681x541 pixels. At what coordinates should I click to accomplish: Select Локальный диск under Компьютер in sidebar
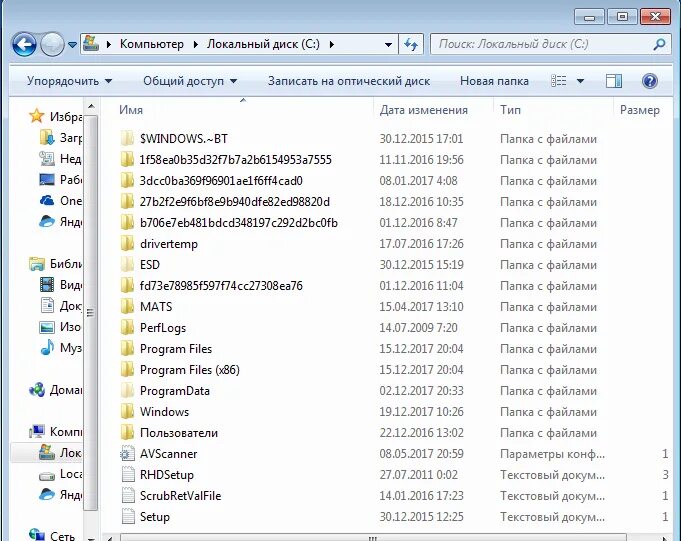60,452
